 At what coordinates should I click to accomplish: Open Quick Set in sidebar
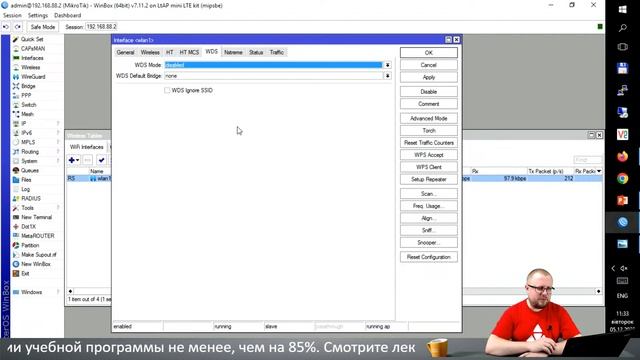point(32,39)
